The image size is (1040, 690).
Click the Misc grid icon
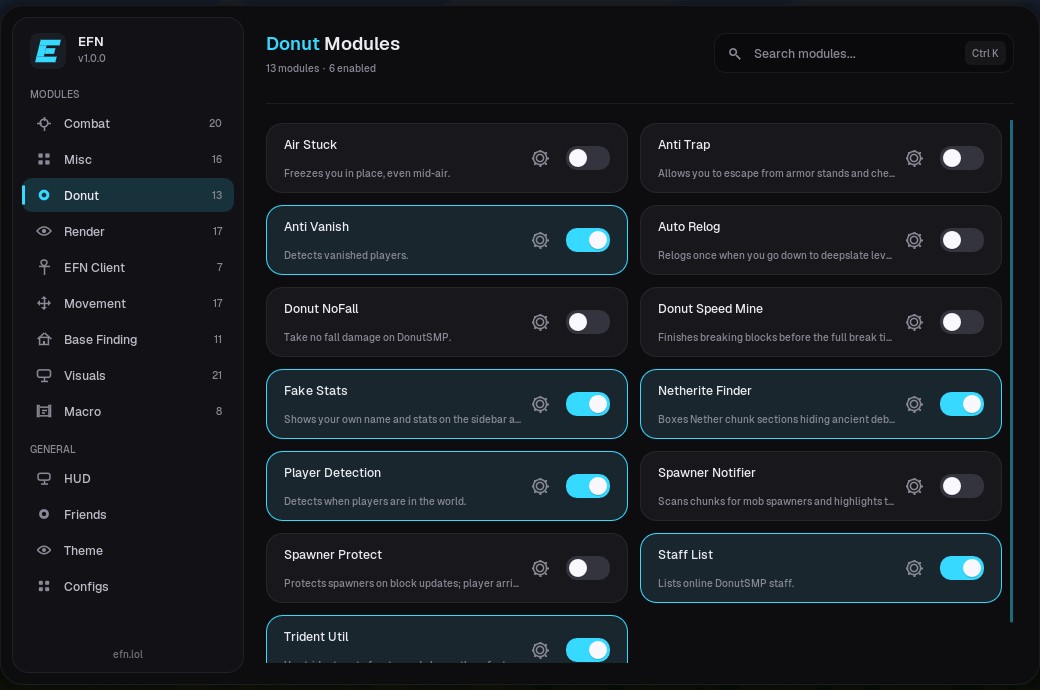pos(44,159)
